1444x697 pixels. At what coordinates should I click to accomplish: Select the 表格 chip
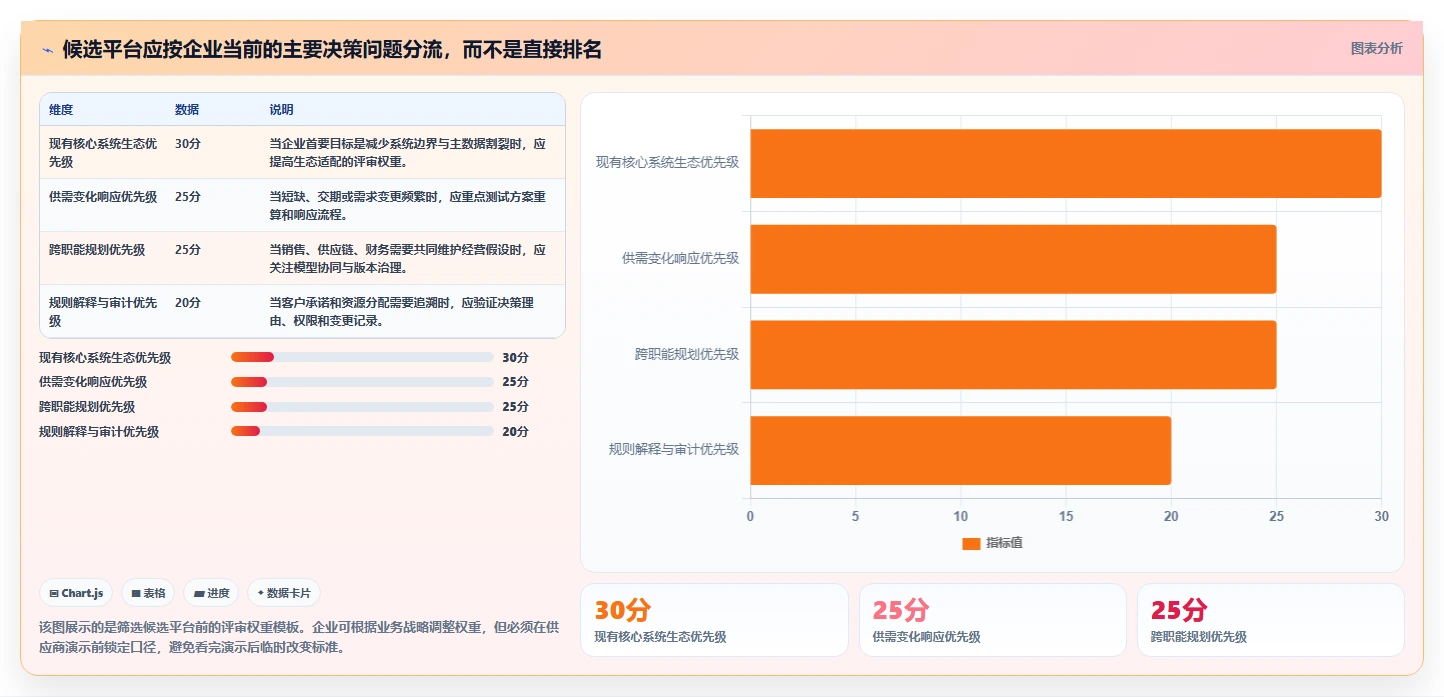point(148,593)
